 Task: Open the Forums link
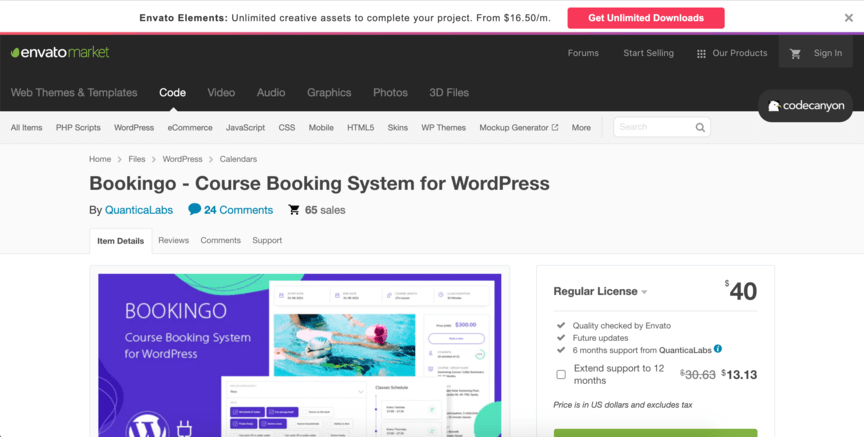[583, 53]
